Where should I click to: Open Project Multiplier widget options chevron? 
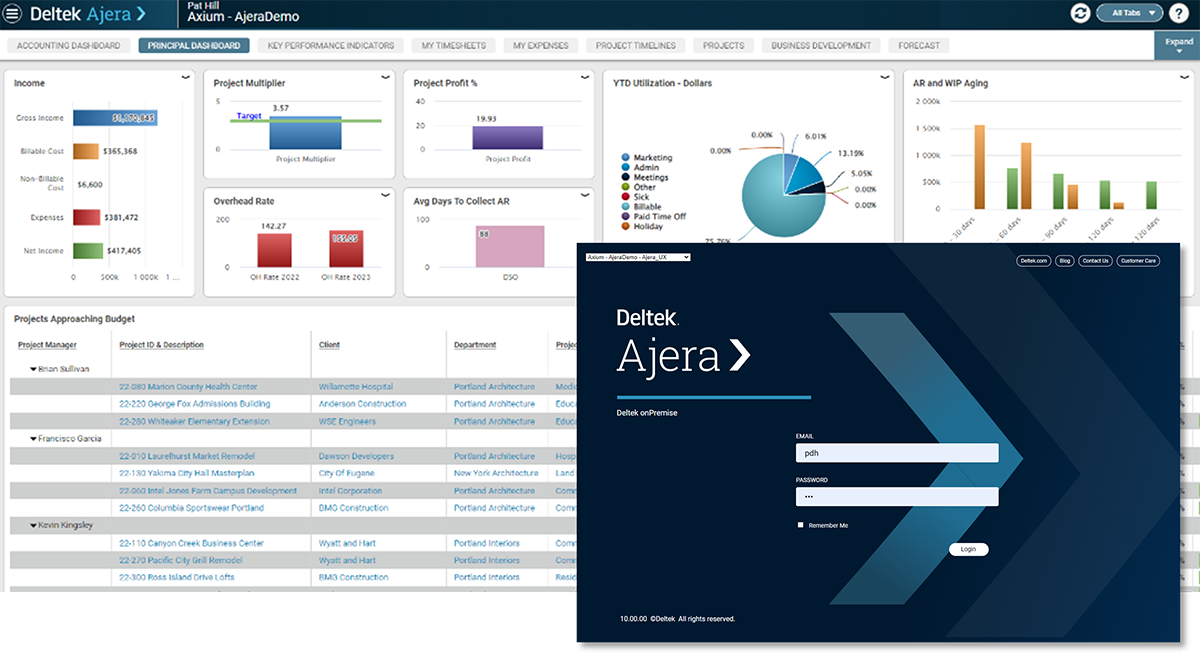pos(386,78)
